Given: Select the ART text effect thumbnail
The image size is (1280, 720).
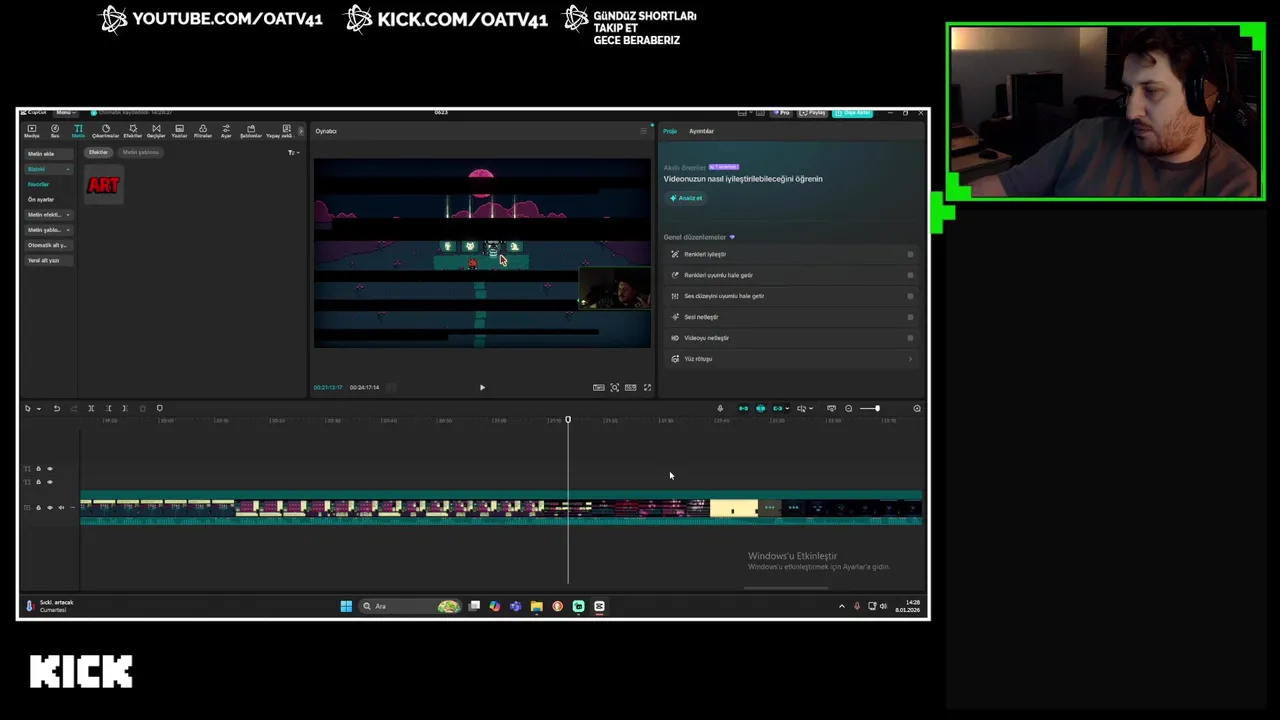Looking at the screenshot, I should pos(103,185).
